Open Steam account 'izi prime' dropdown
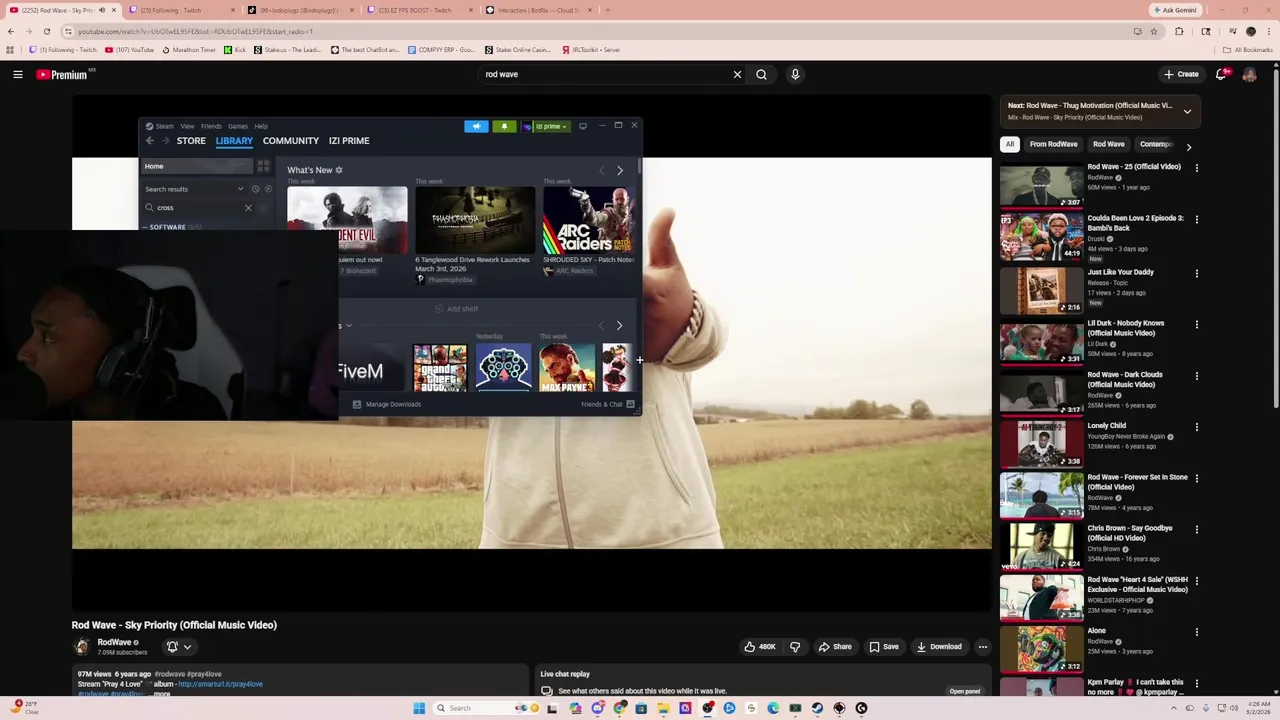The width and height of the screenshot is (1280, 720). click(545, 126)
